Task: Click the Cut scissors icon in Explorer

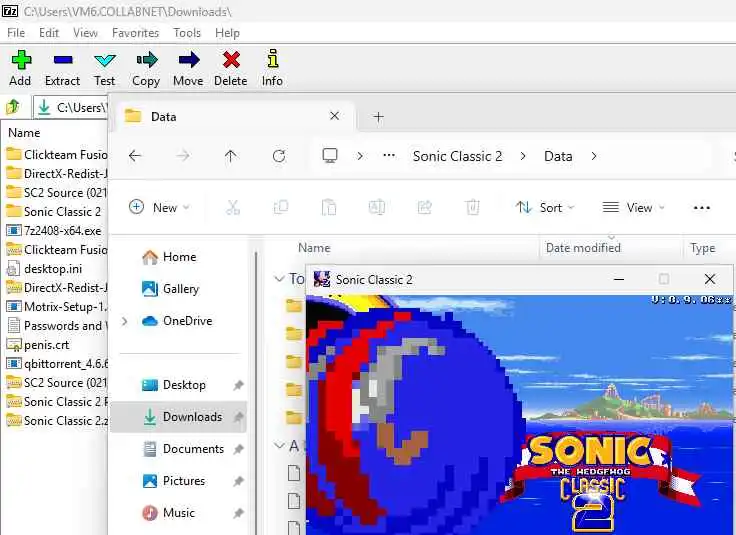Action: coord(233,207)
